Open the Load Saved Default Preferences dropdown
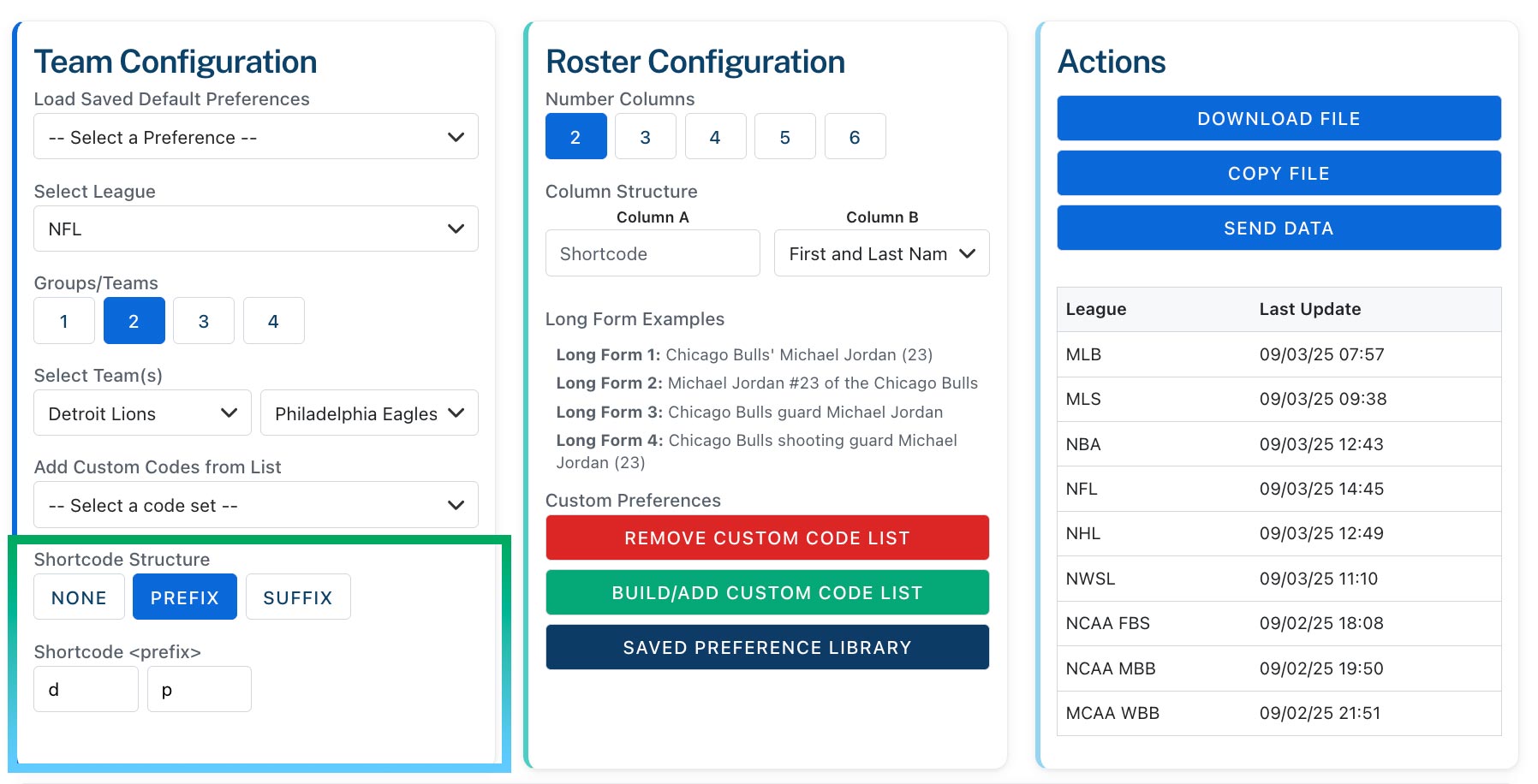The height and width of the screenshot is (784, 1538). (254, 136)
